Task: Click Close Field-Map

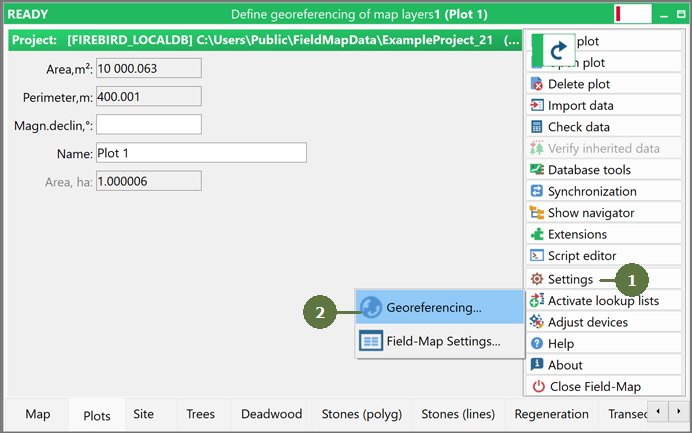Action: pos(603,386)
